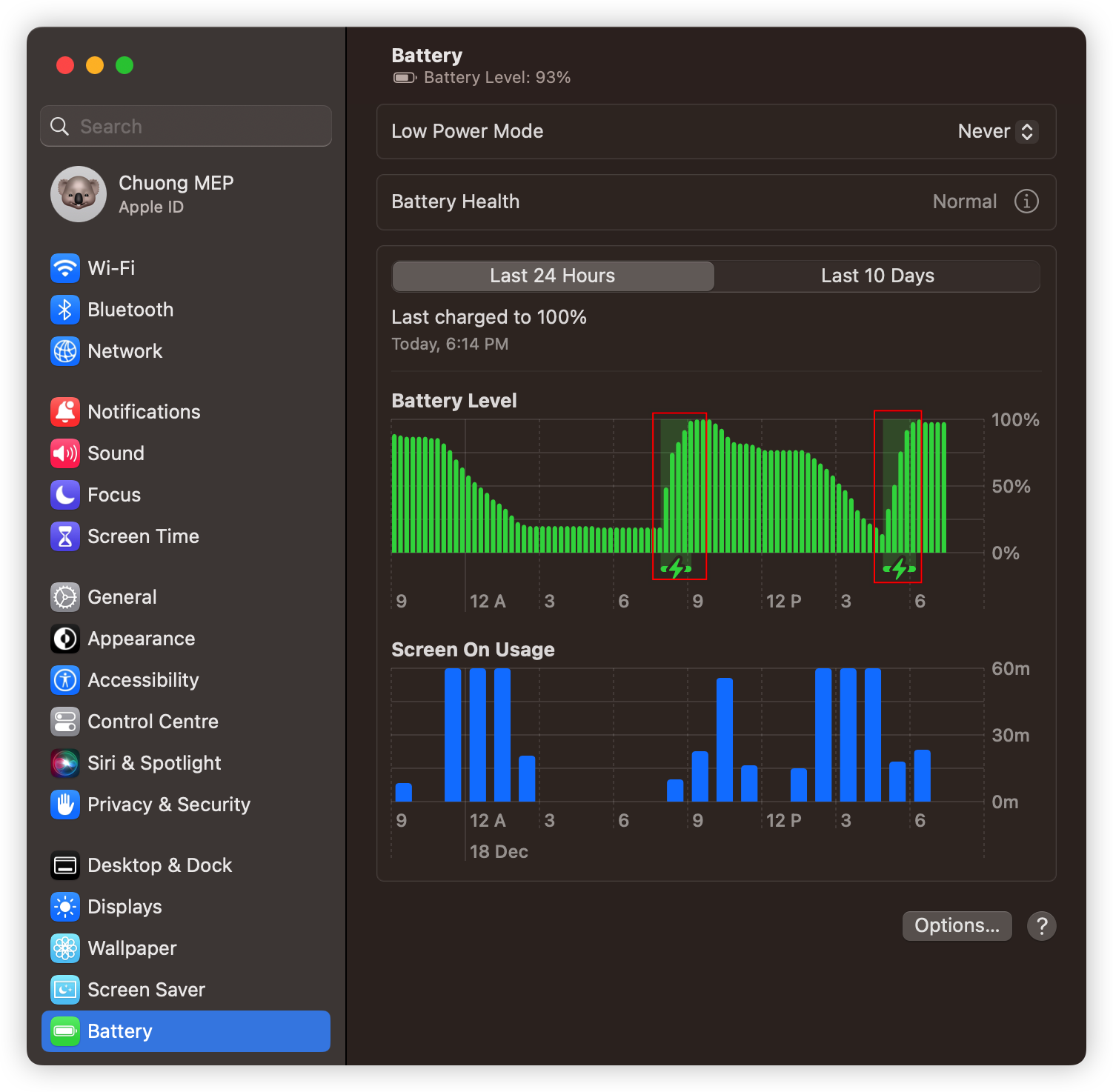
Task: Open Chuong MEP Apple ID account
Action: tap(176, 194)
